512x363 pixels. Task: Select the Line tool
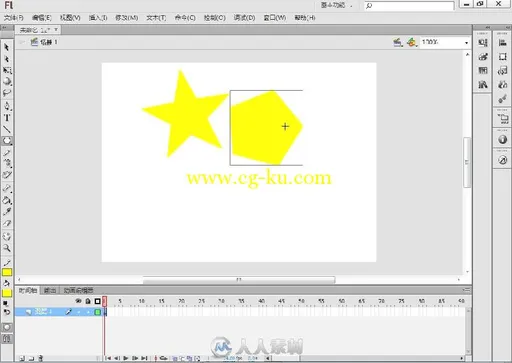click(7, 129)
